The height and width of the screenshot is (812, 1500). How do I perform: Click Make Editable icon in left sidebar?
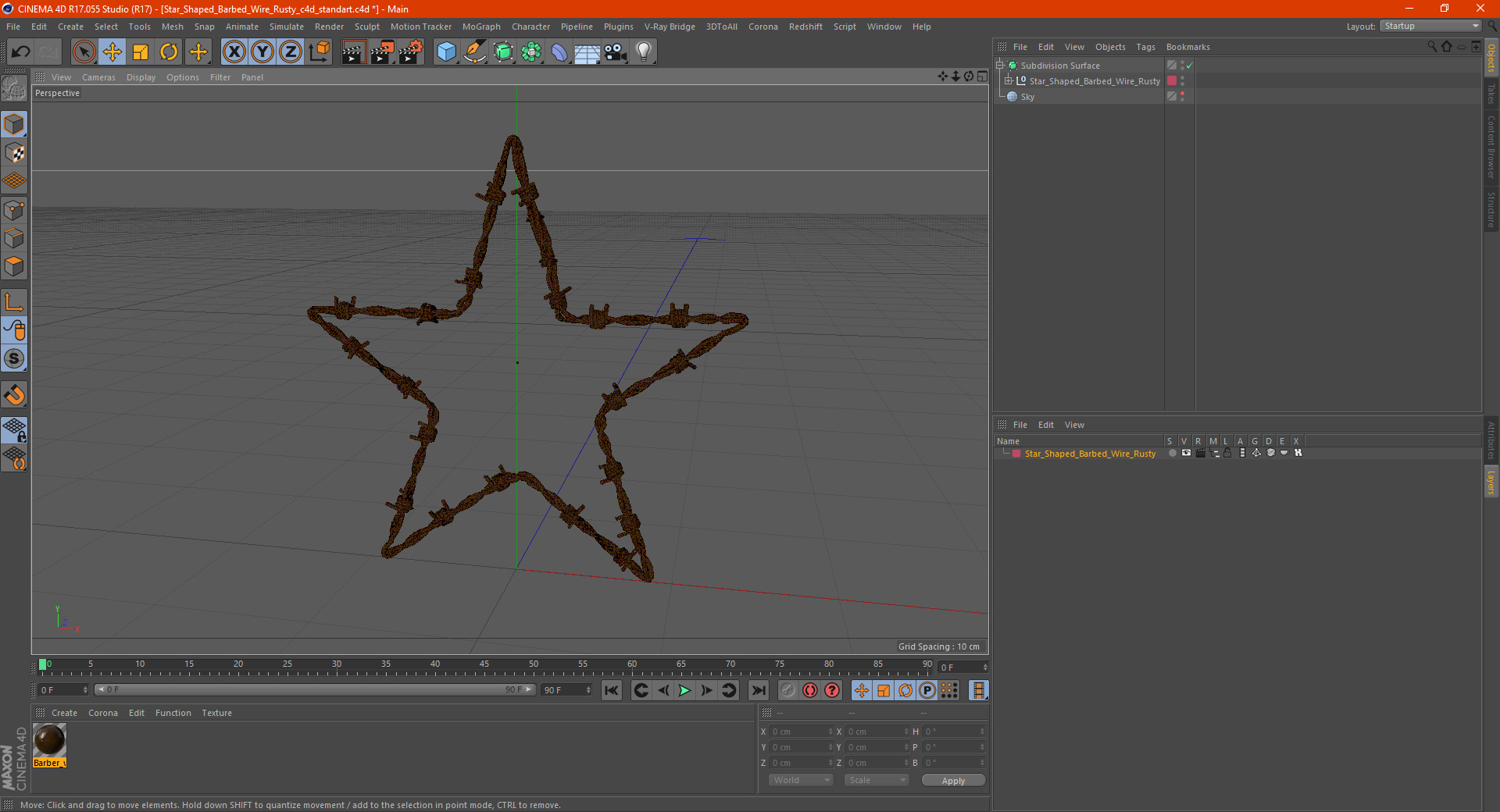[14, 88]
